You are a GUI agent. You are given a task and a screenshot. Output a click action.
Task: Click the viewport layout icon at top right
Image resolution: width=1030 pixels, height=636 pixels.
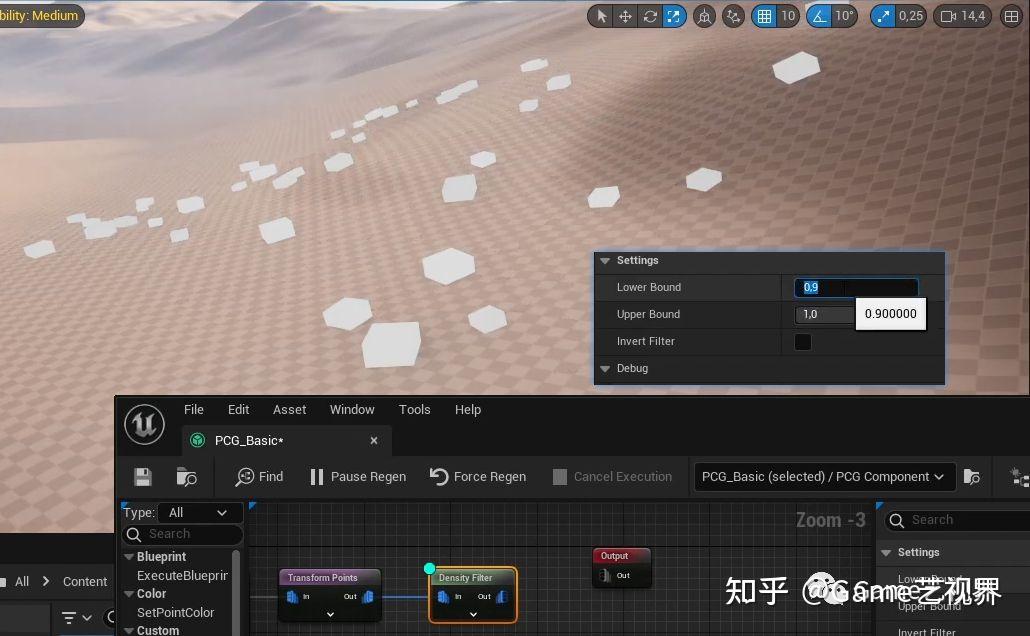(x=1011, y=16)
